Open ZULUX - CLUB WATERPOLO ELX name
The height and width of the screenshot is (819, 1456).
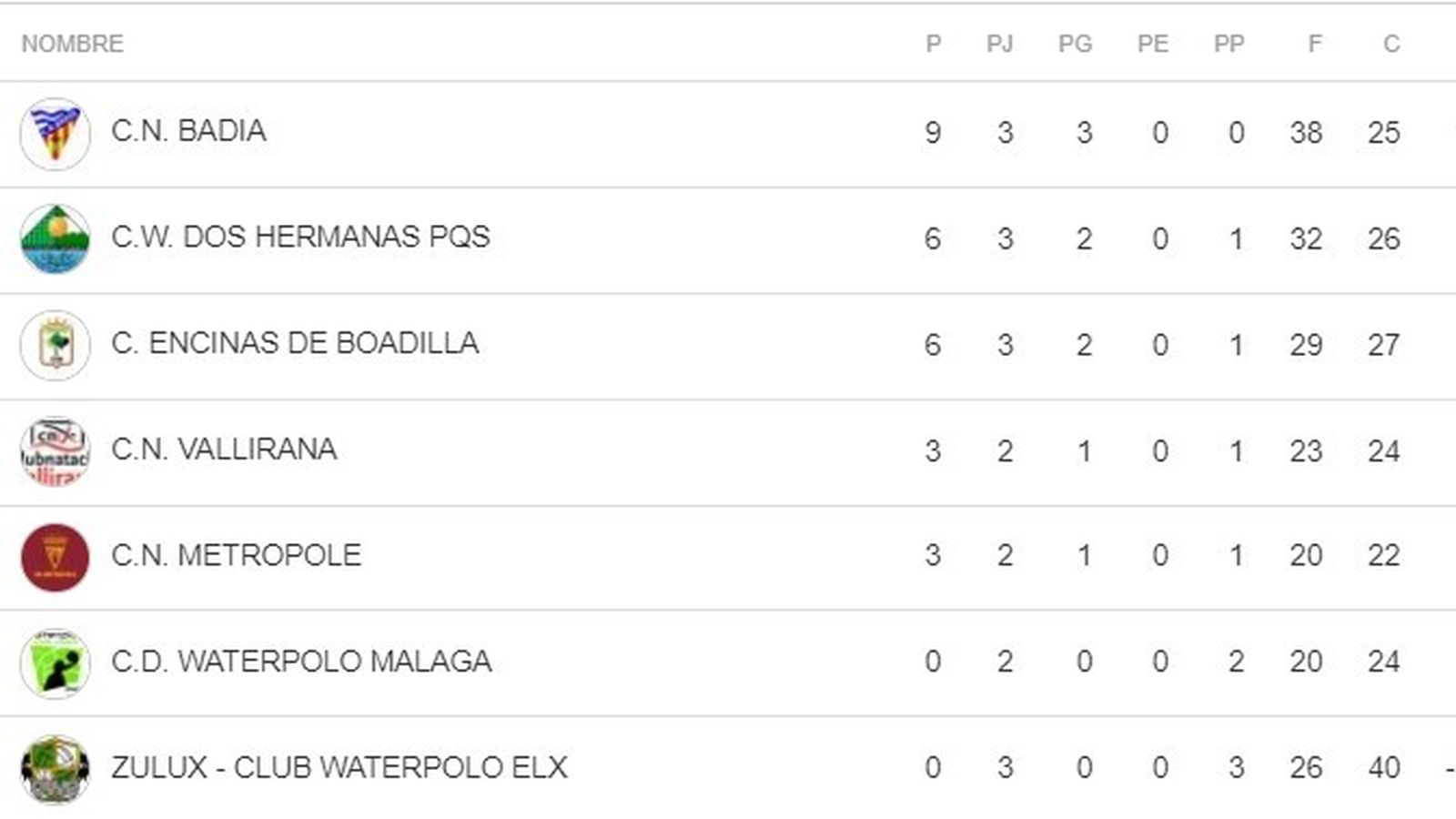click(x=339, y=767)
